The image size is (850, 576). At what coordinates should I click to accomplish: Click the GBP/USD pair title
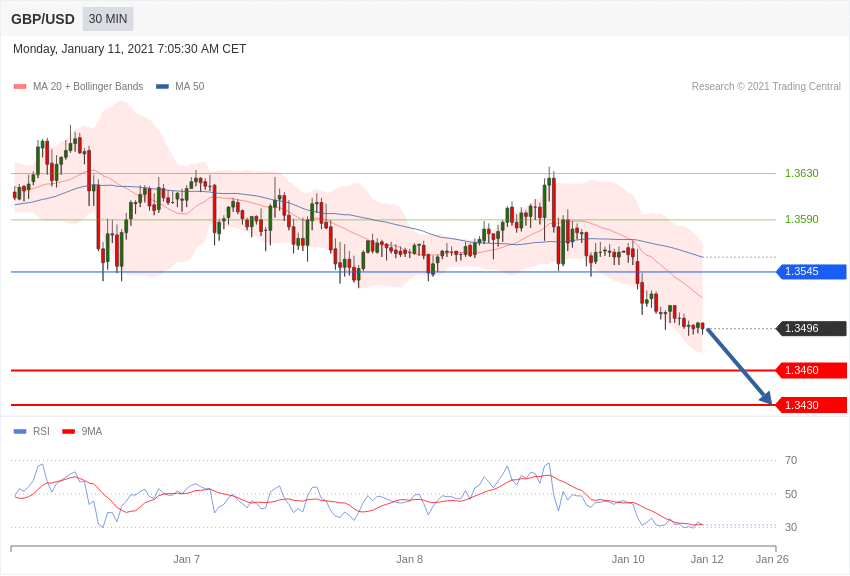click(43, 20)
